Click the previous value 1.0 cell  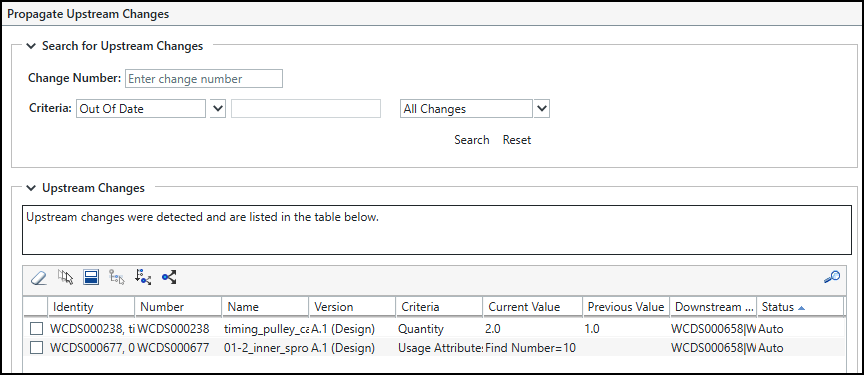592,329
